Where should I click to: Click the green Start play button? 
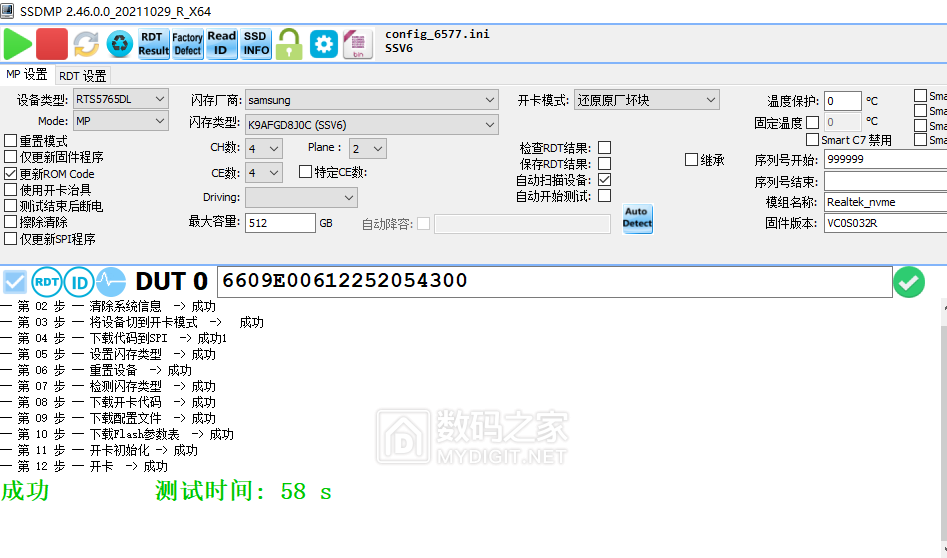coord(18,43)
